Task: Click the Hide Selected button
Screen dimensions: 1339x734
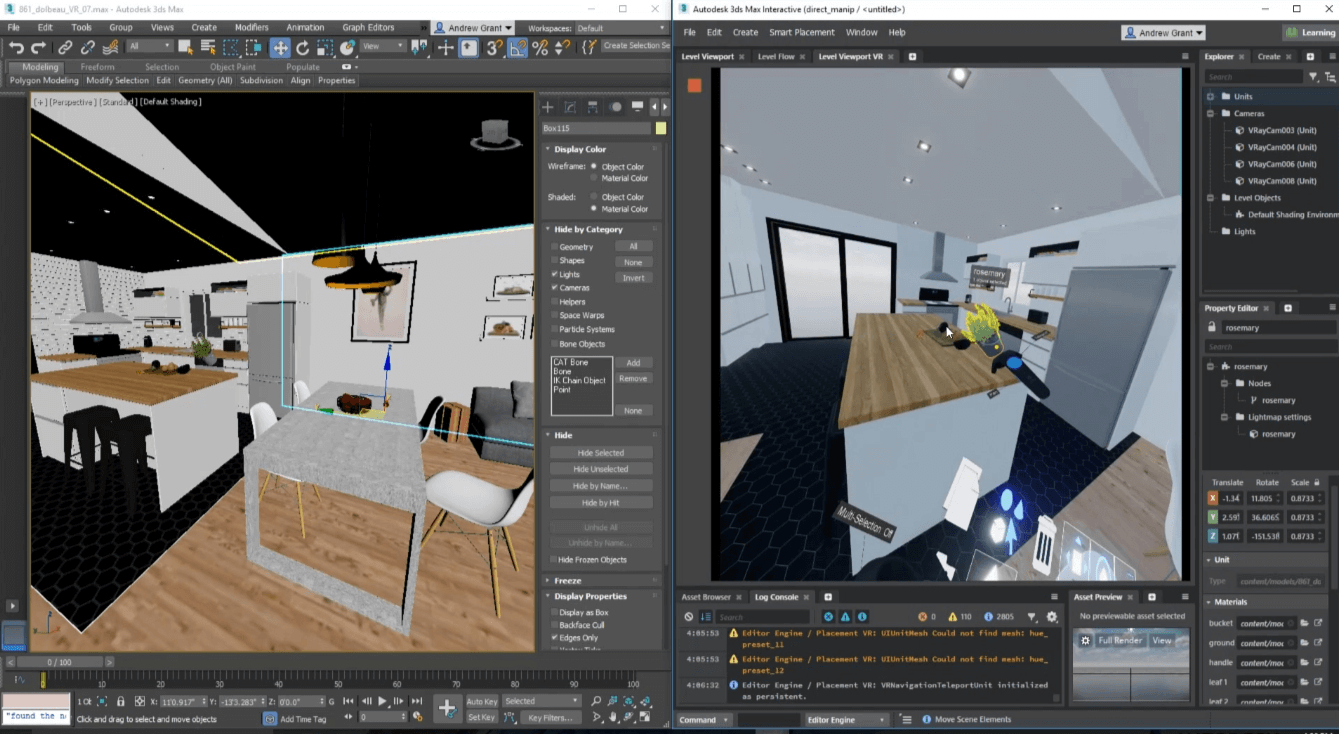Action: coord(600,453)
